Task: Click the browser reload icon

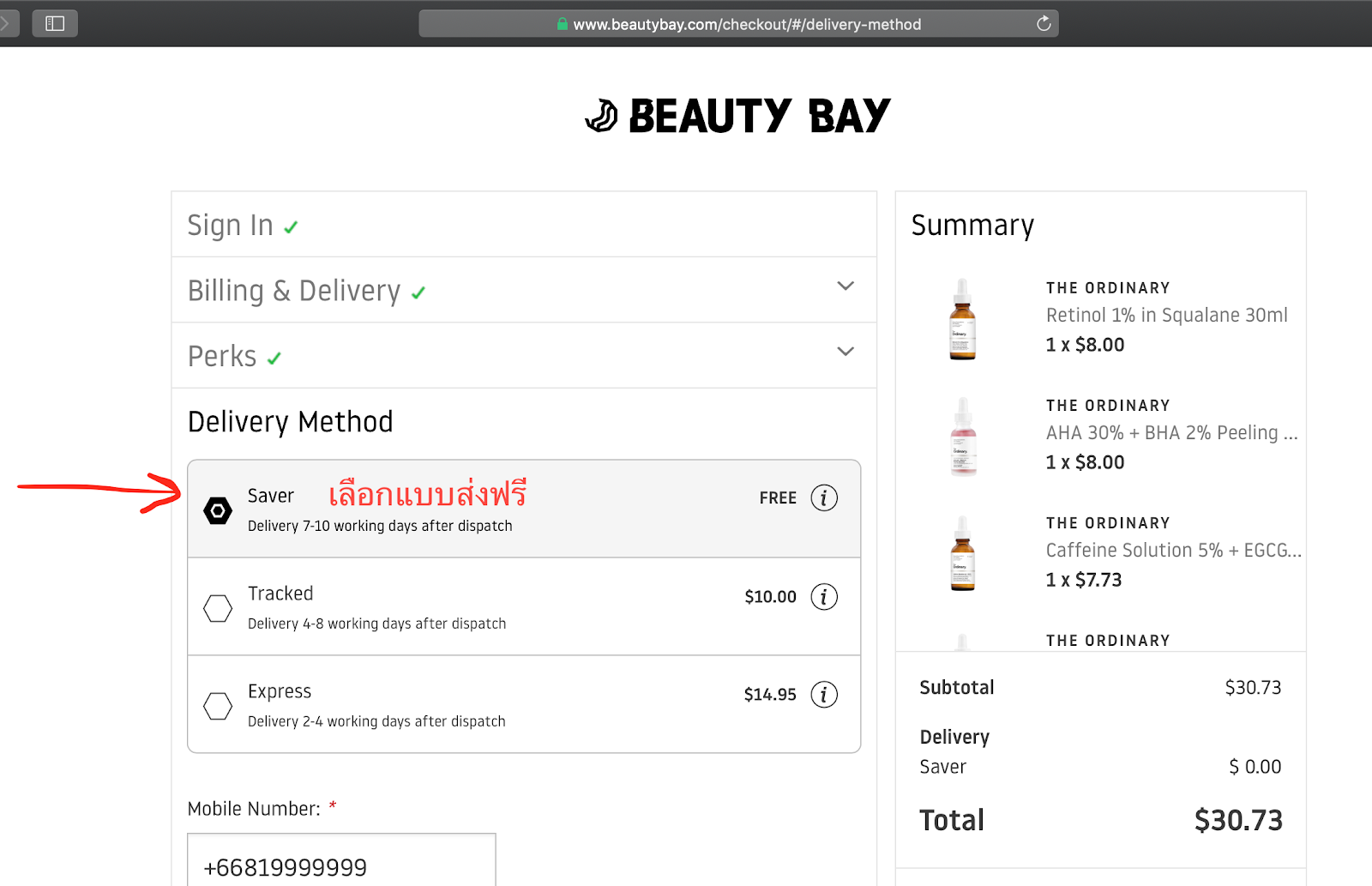Action: point(1043,23)
